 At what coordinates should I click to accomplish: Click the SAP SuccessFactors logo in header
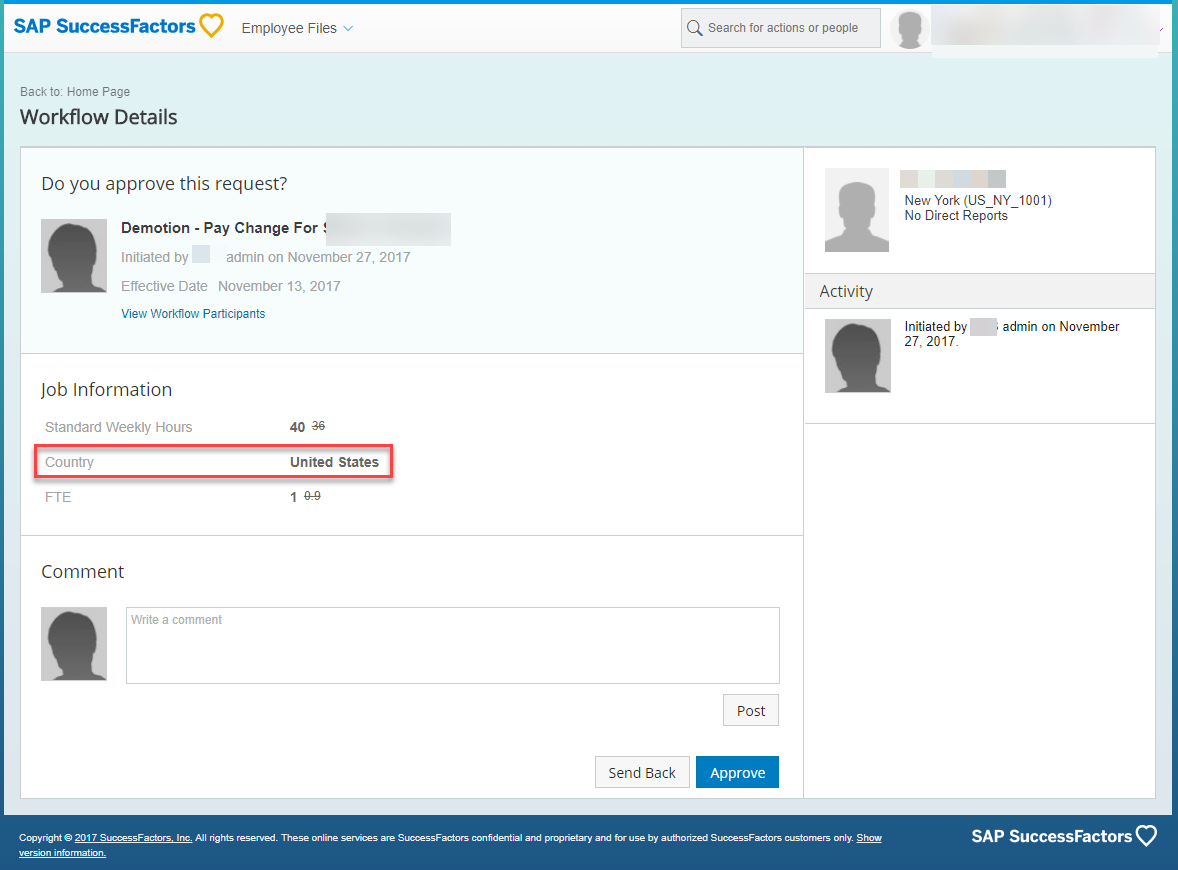tap(119, 26)
